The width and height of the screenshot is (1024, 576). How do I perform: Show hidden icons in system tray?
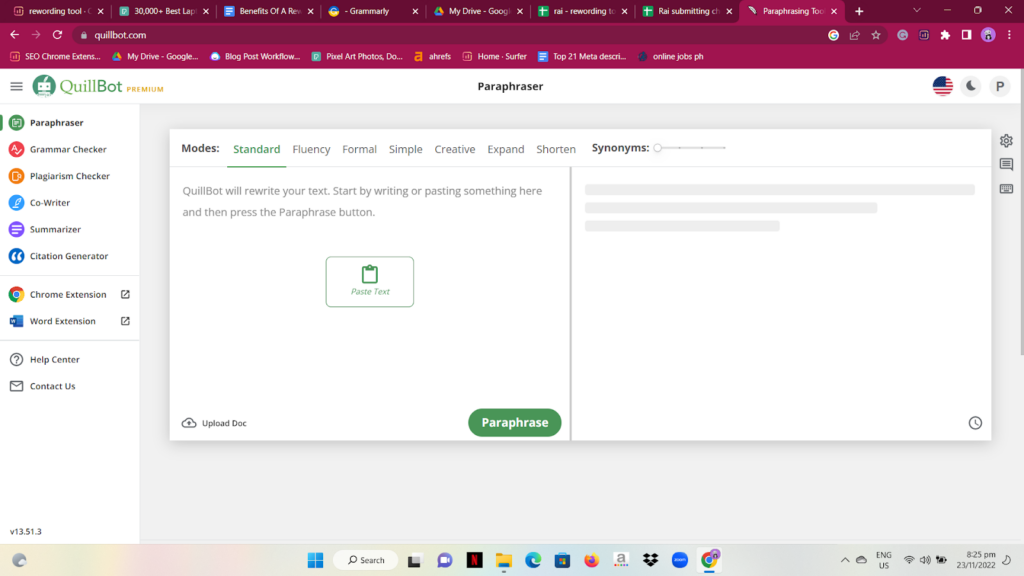845,559
